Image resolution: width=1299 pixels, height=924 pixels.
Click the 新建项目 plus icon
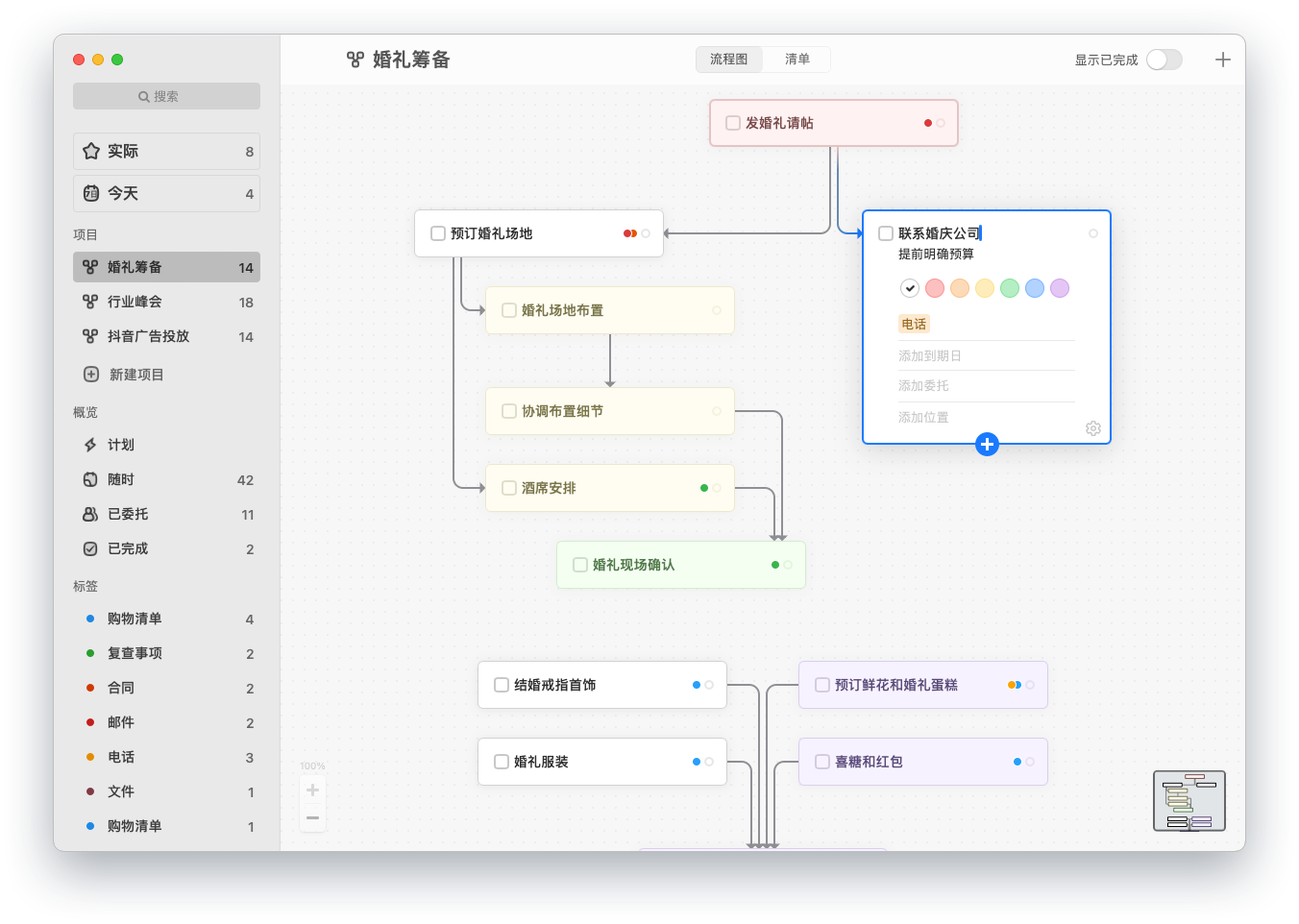tap(91, 375)
